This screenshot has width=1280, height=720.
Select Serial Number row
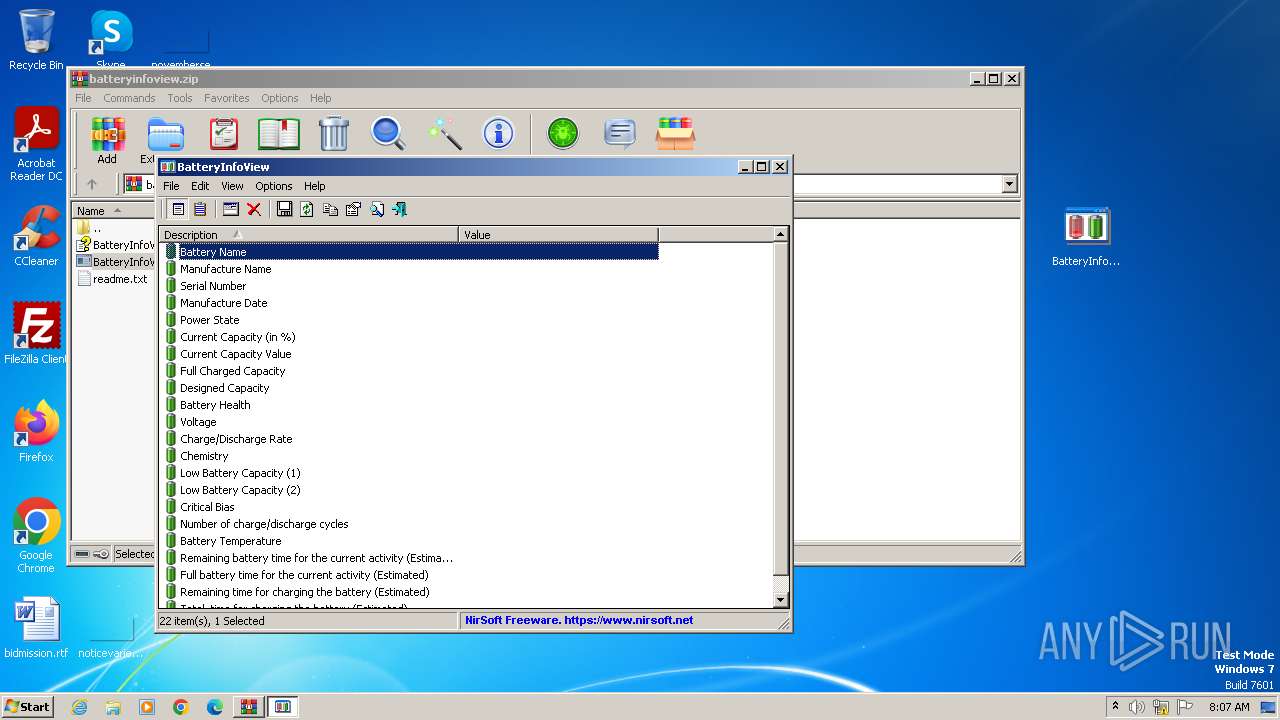[213, 286]
